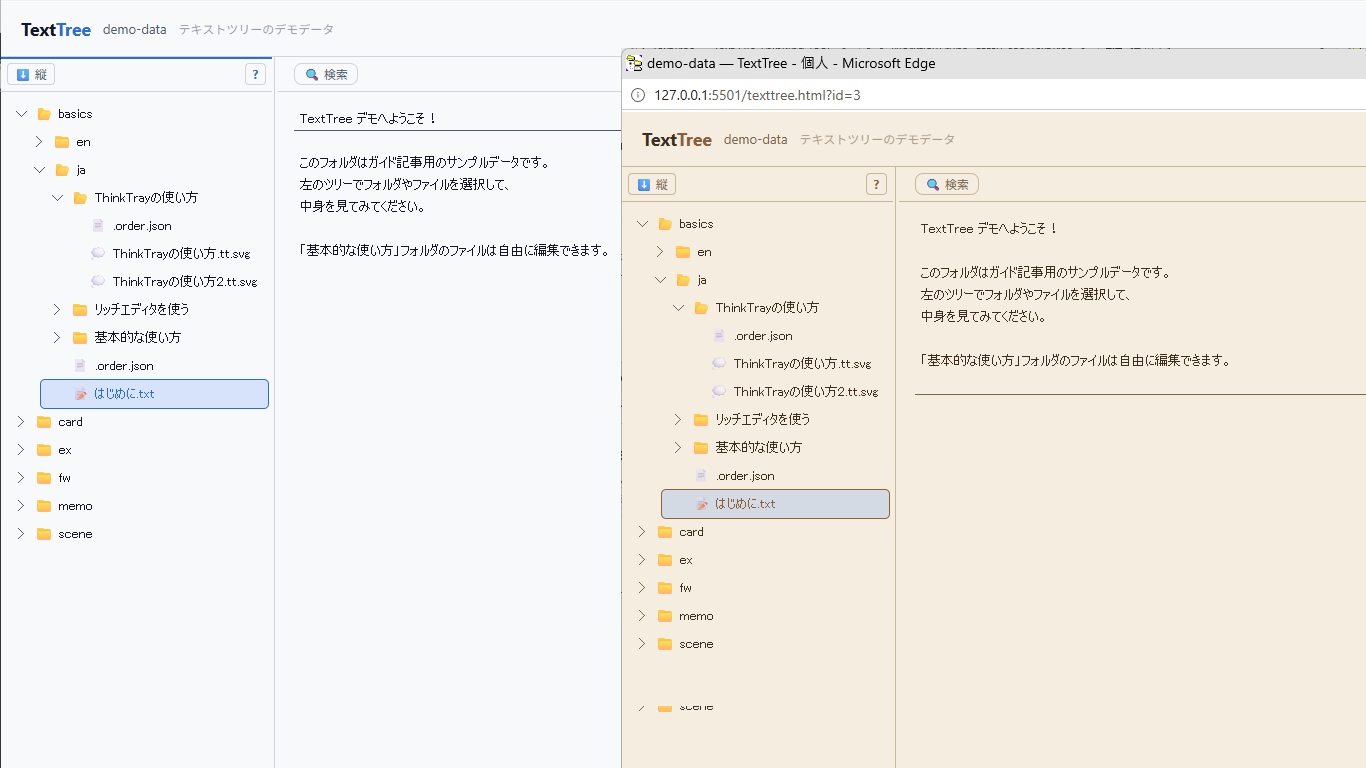Click memo folder icon in background white window

coord(44,506)
